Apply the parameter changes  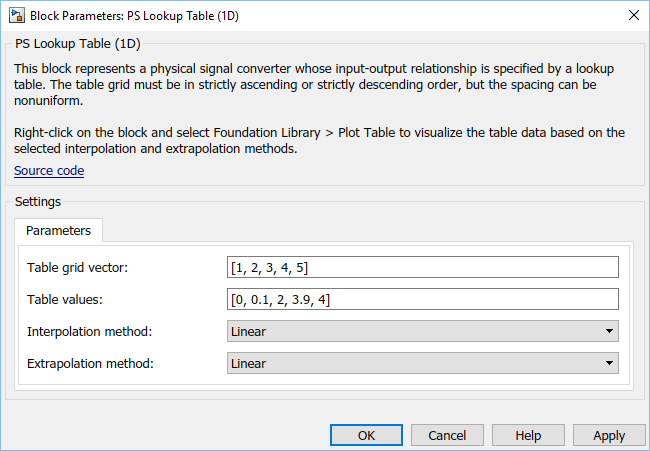tap(608, 435)
